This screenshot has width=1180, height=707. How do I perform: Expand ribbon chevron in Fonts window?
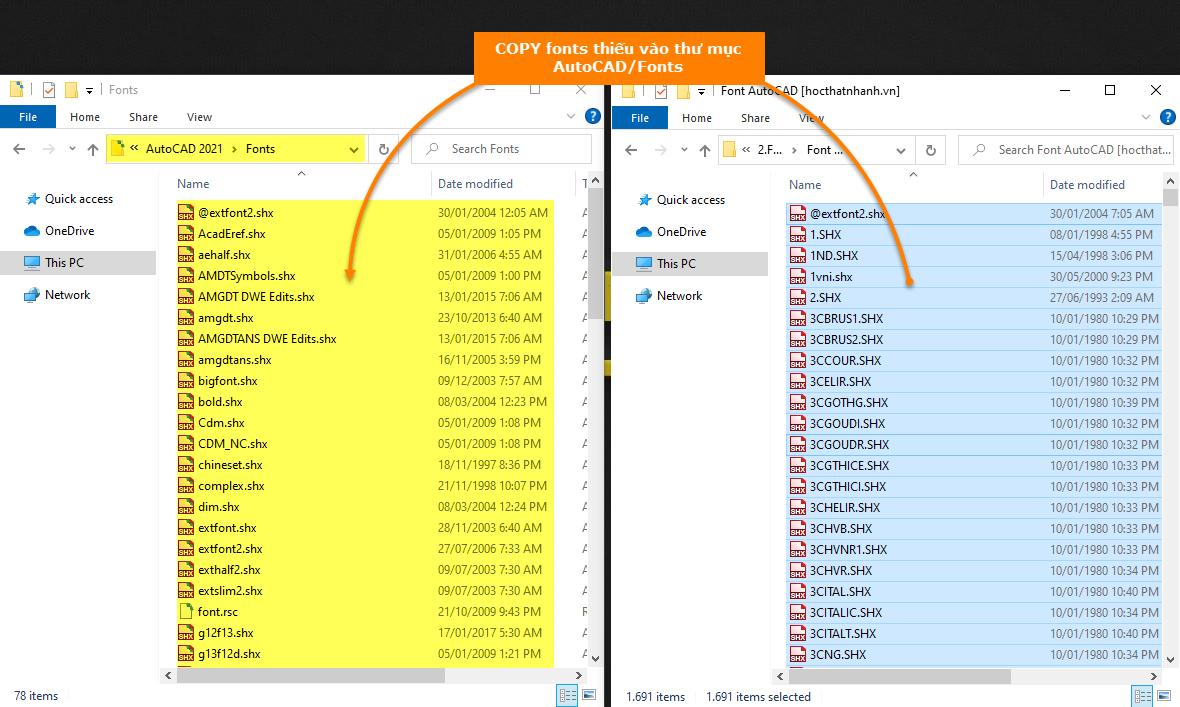click(570, 116)
